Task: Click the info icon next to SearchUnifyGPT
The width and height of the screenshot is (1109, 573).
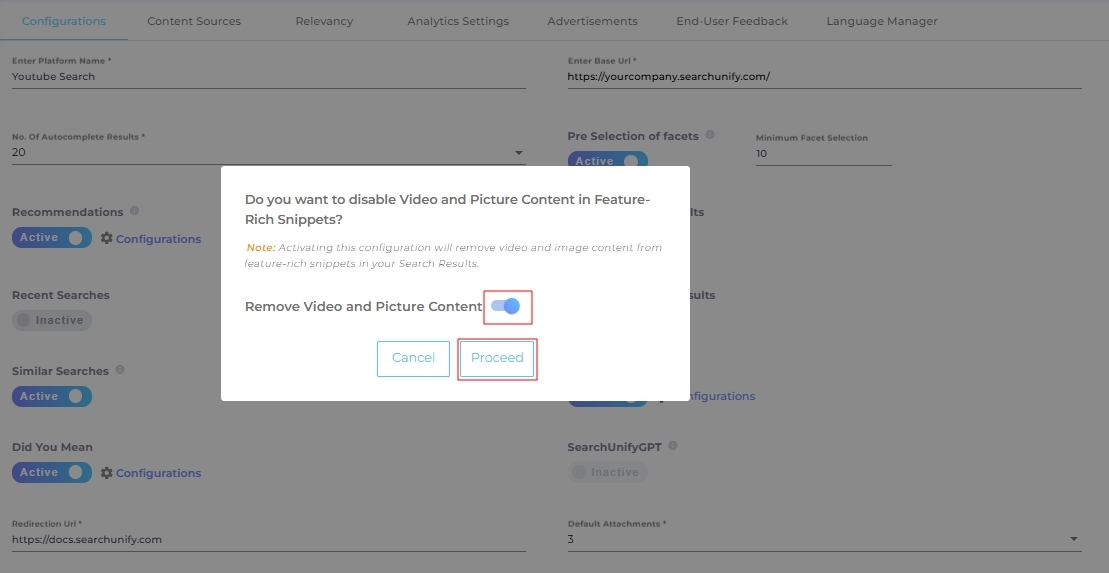Action: 673,446
